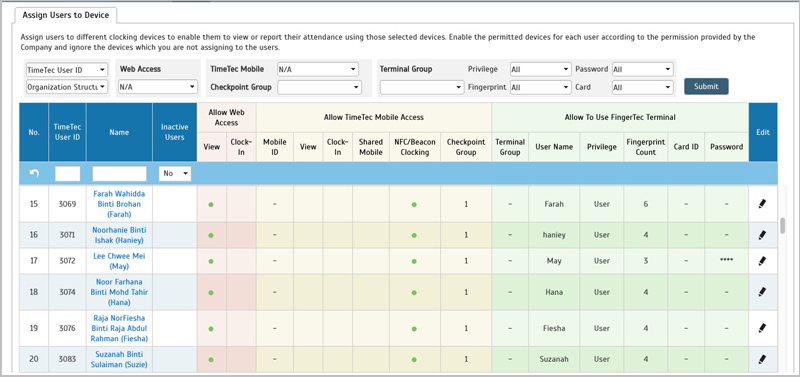This screenshot has width=800, height=377.
Task: Click the reset filter undo arrow icon
Action: (x=34, y=173)
